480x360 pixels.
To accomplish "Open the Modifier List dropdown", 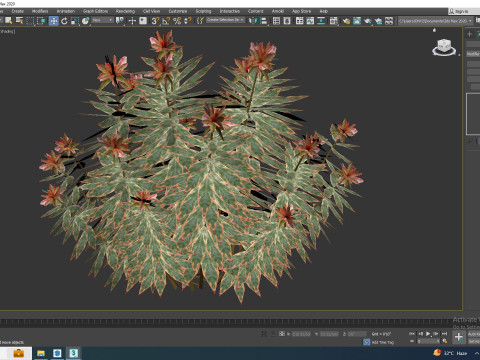I will pos(473,54).
